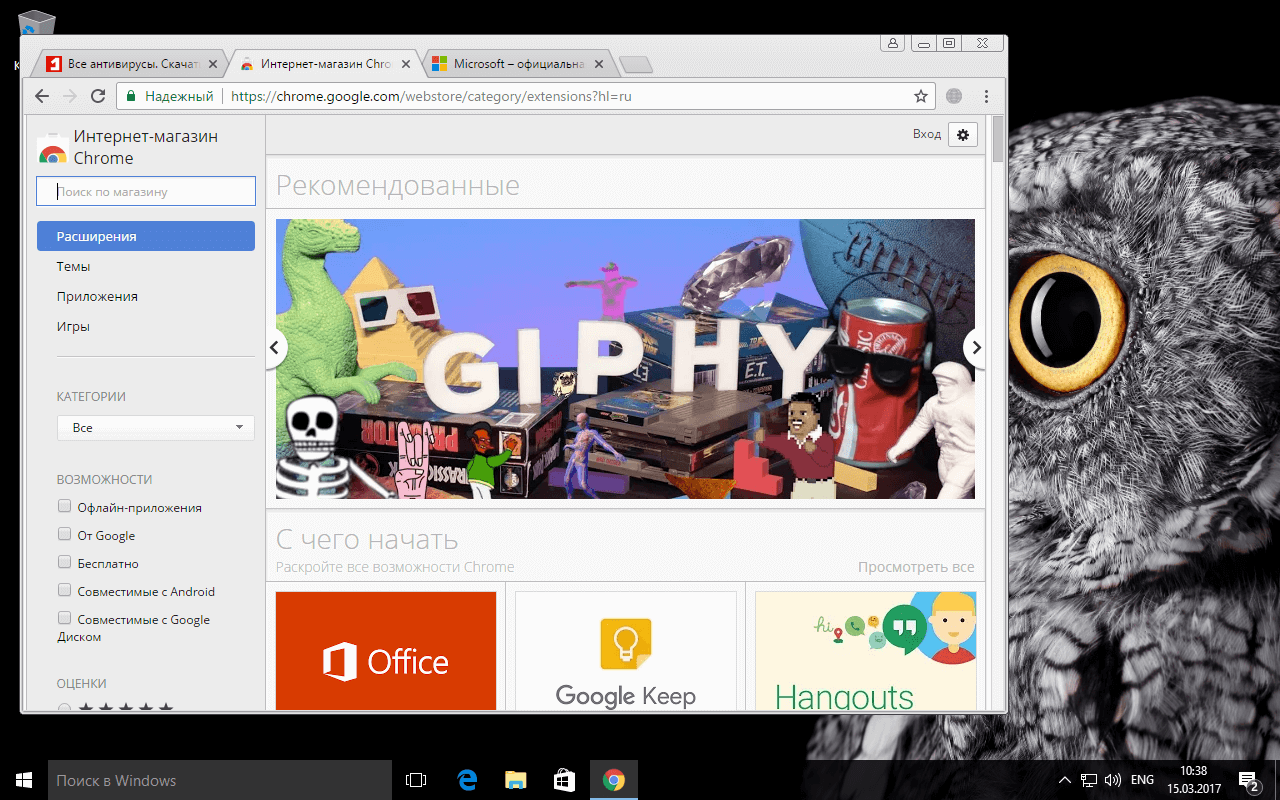Check the 'Бесплатно' checkbox
The image size is (1280, 800).
click(x=64, y=562)
